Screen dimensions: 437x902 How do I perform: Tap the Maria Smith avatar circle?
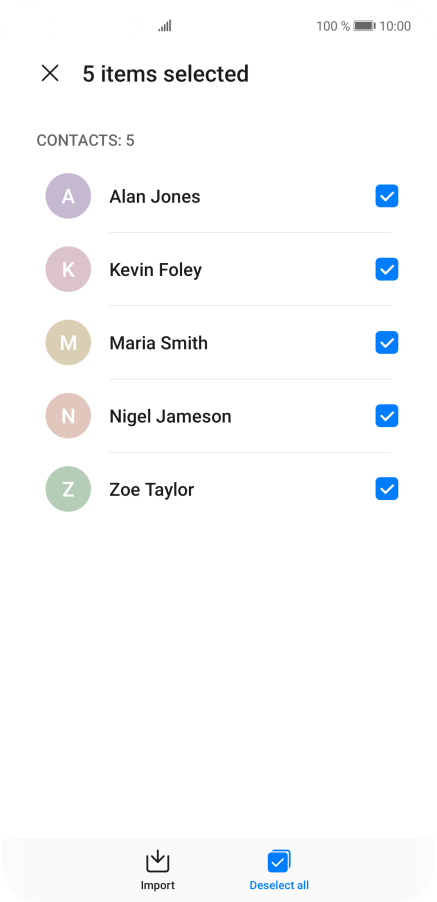point(68,343)
